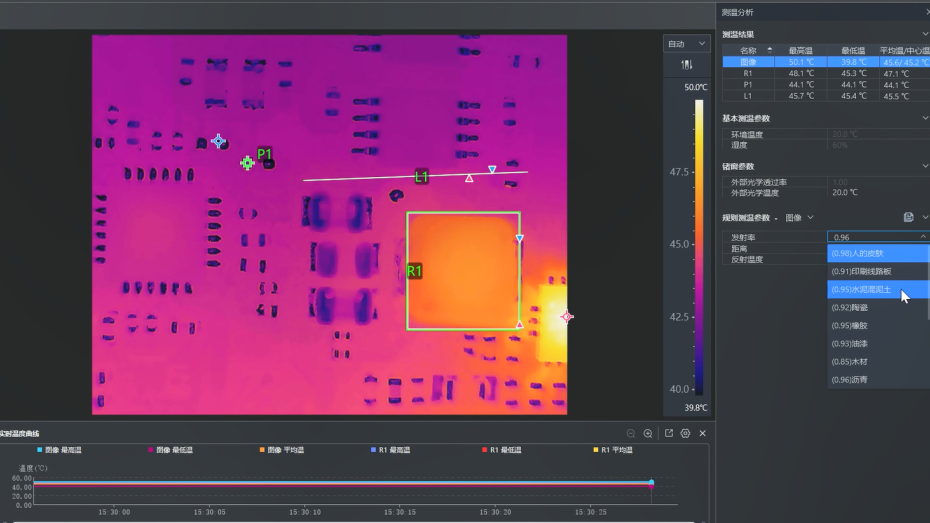Click the save icon beside 规则测温参数

(908, 217)
